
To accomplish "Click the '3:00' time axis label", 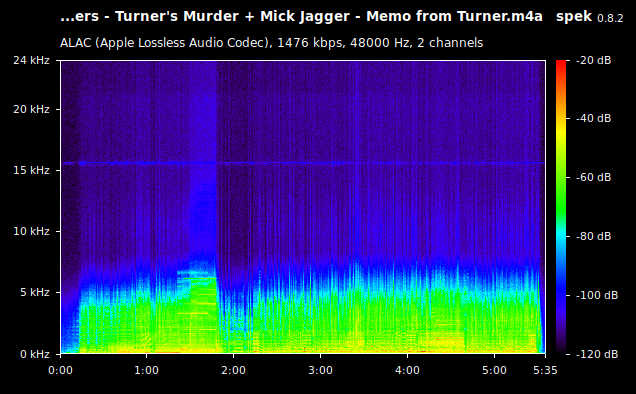I will tap(320, 370).
